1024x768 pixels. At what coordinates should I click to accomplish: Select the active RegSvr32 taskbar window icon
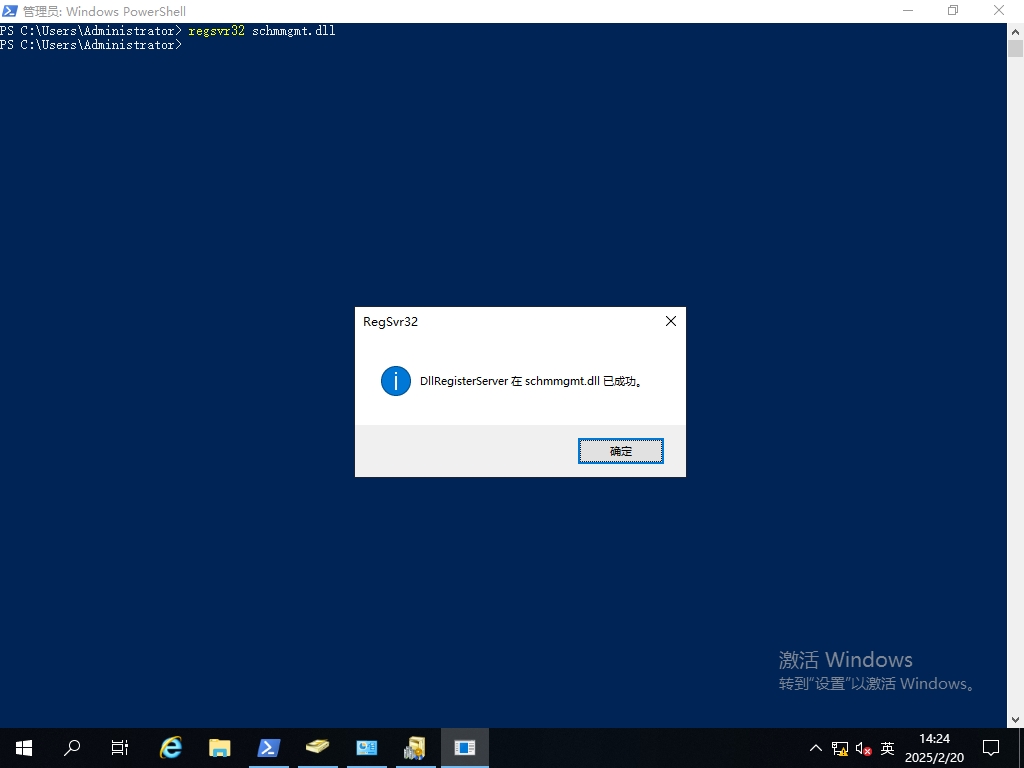tap(464, 747)
